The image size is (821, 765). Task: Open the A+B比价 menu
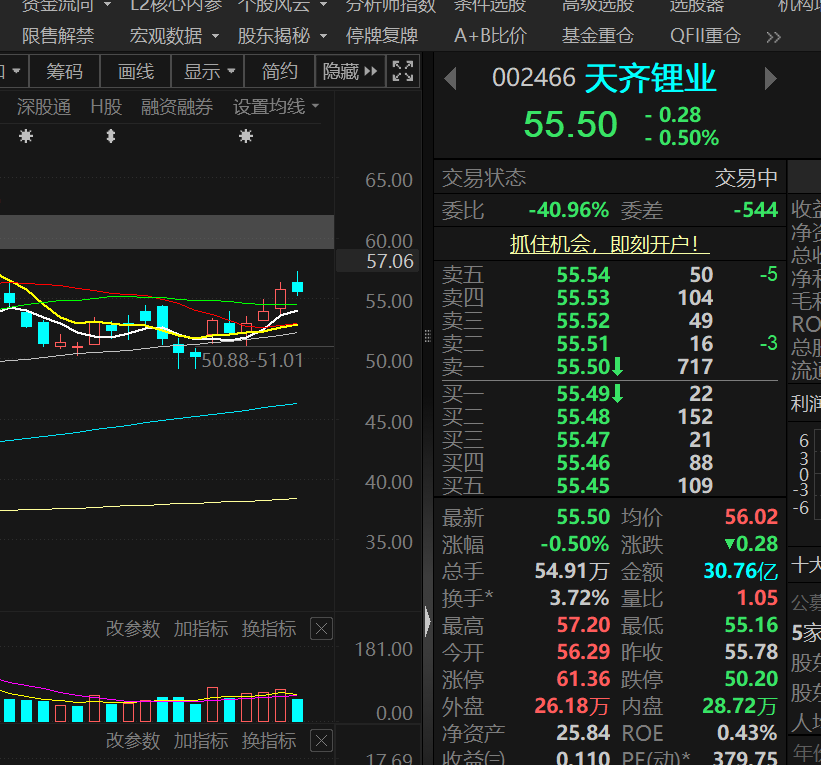click(x=490, y=36)
